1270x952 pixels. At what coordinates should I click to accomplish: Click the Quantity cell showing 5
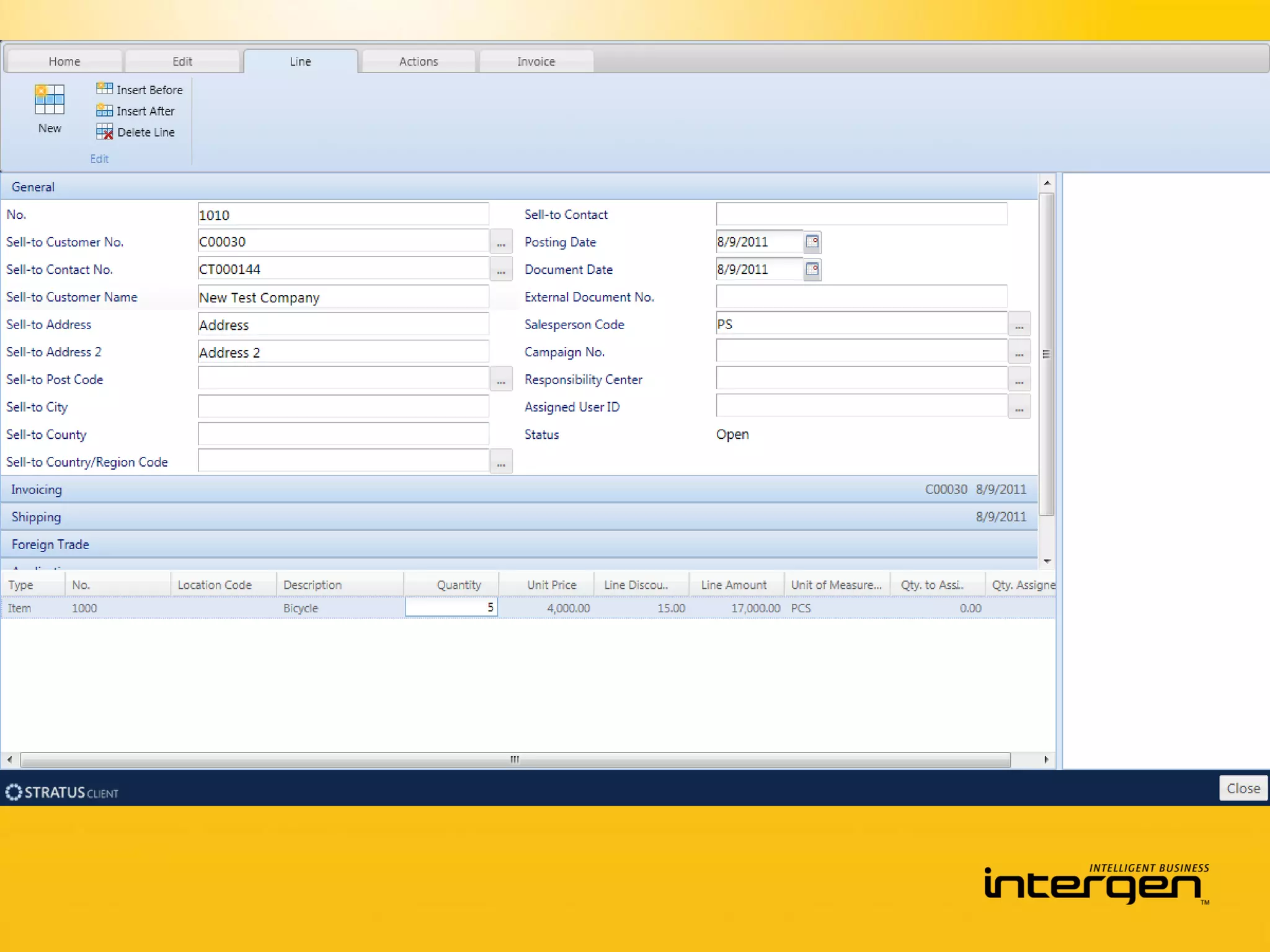pyautogui.click(x=451, y=607)
